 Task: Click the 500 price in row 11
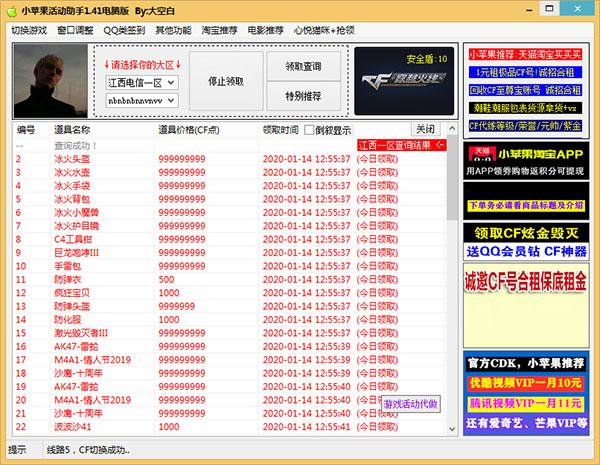(166, 279)
